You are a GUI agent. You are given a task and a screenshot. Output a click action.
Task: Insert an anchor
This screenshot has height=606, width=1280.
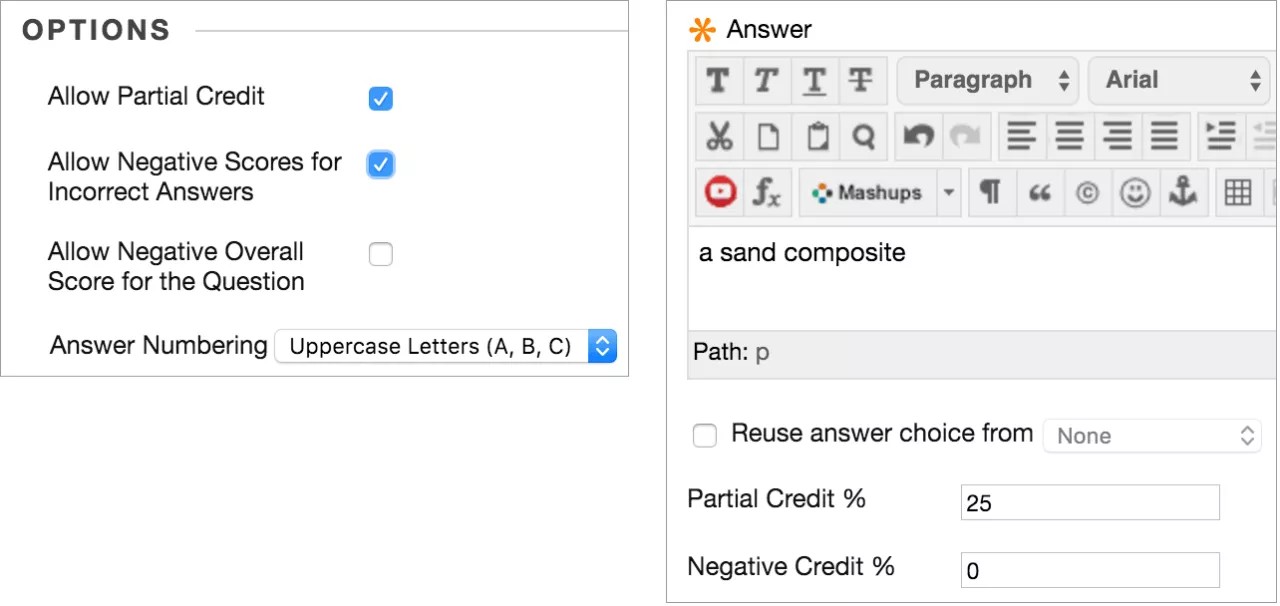point(1183,192)
